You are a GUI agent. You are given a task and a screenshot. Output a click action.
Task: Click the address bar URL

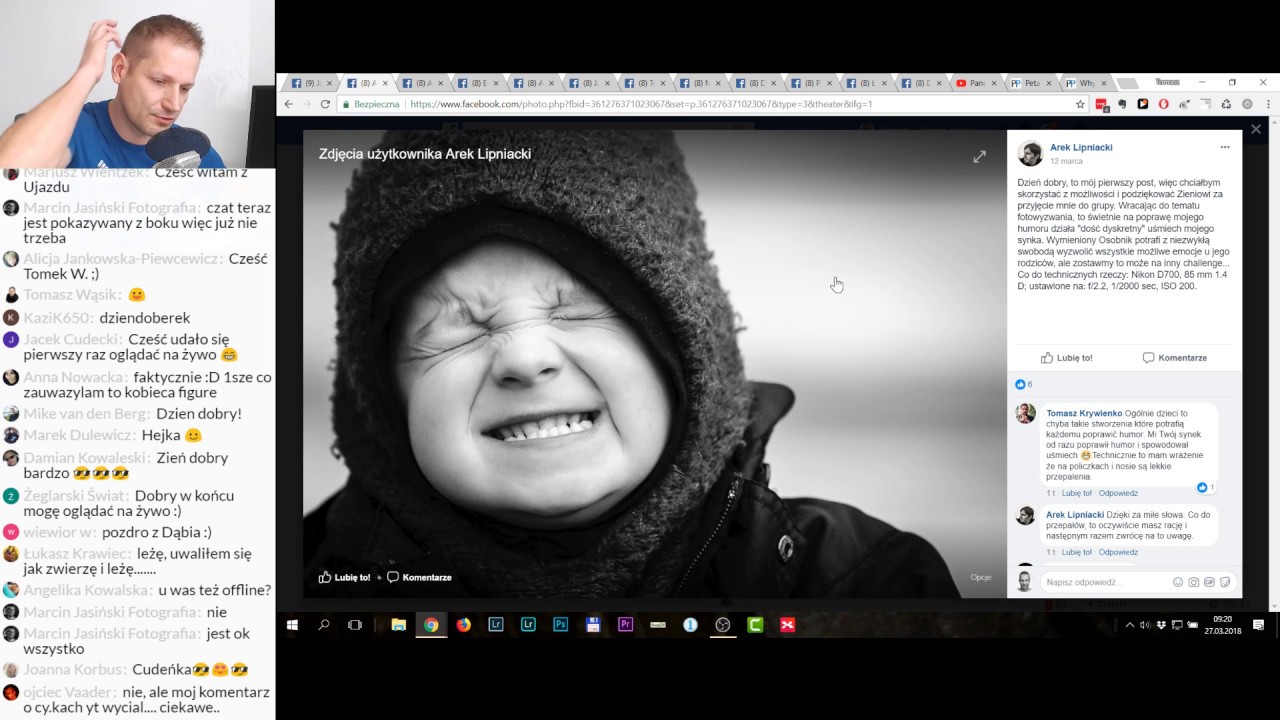click(640, 104)
